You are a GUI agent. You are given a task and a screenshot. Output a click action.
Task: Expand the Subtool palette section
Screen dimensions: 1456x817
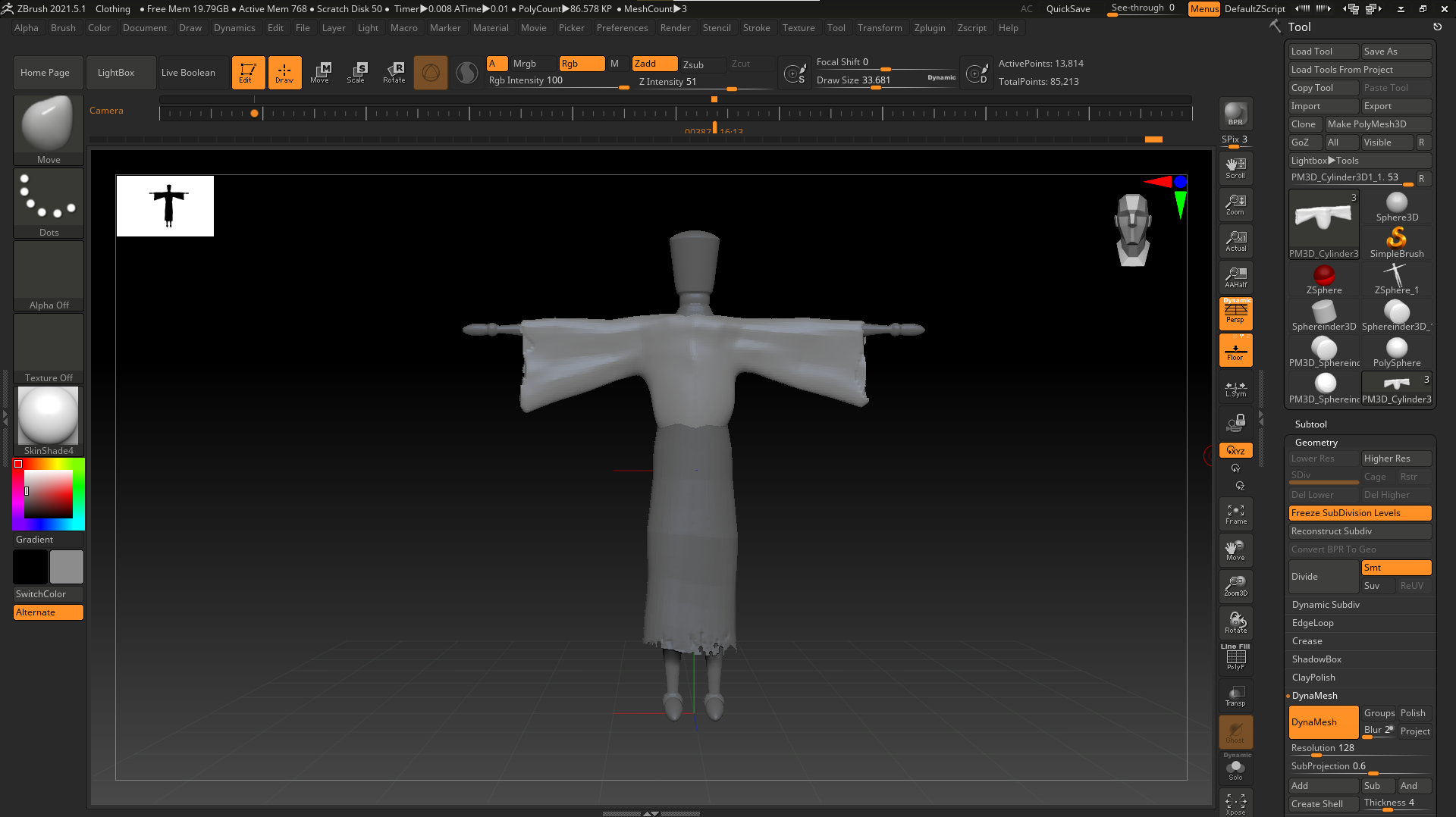coord(1310,424)
